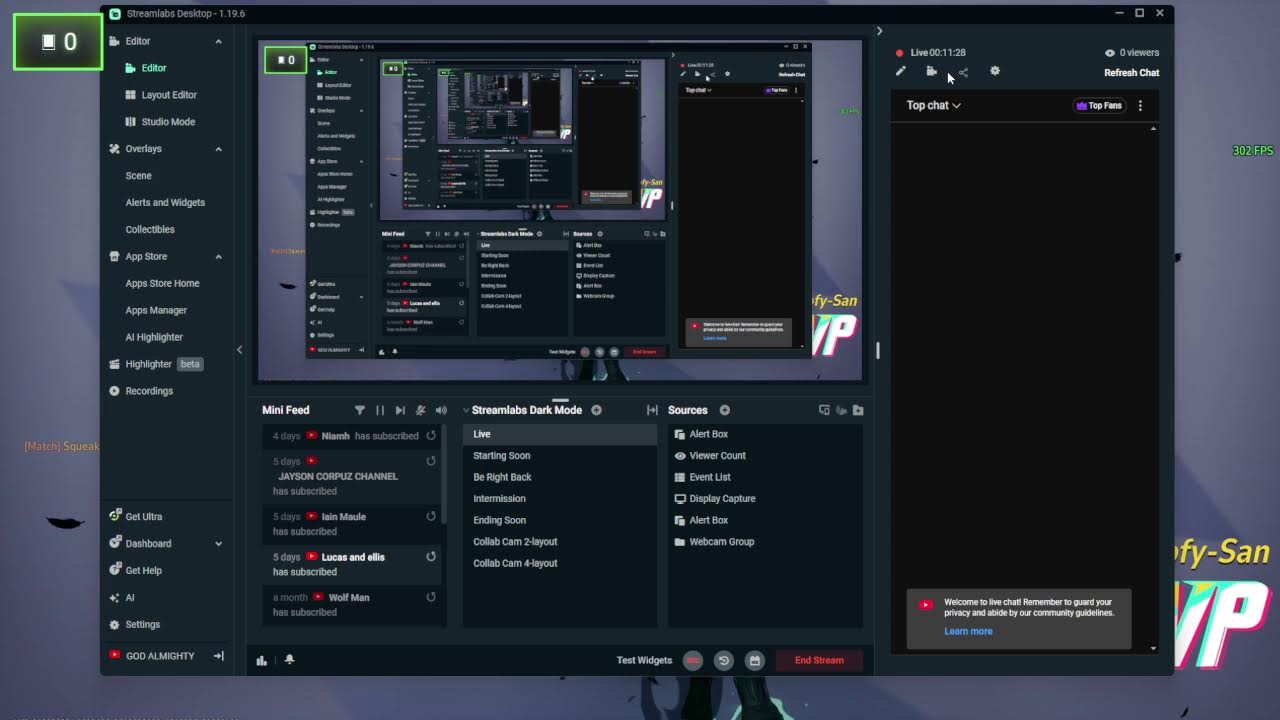Open scene transitions icon
Screen dimensions: 1280x720
(652, 410)
